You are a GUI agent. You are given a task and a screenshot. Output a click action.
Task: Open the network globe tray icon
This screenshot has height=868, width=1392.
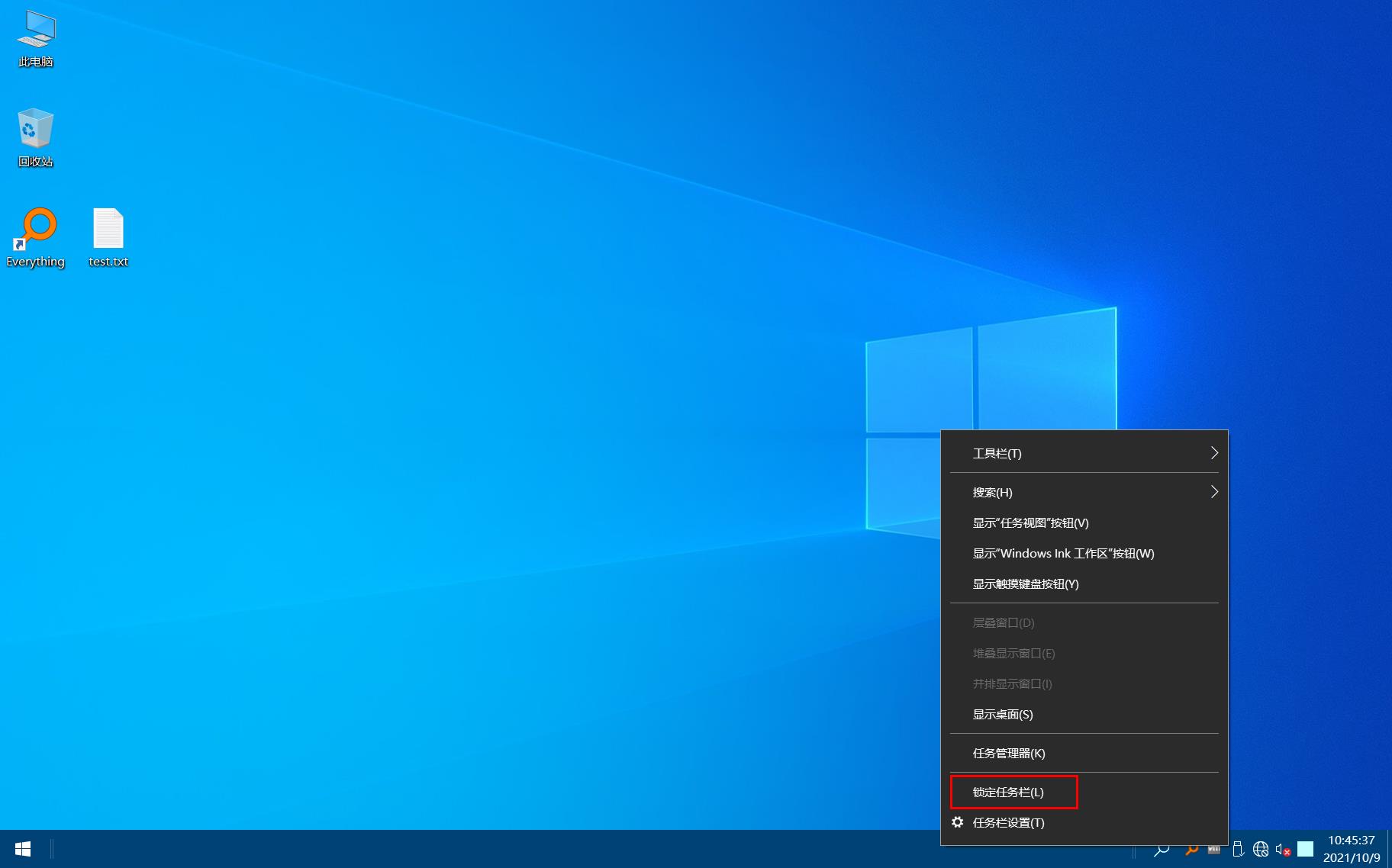tap(1261, 849)
